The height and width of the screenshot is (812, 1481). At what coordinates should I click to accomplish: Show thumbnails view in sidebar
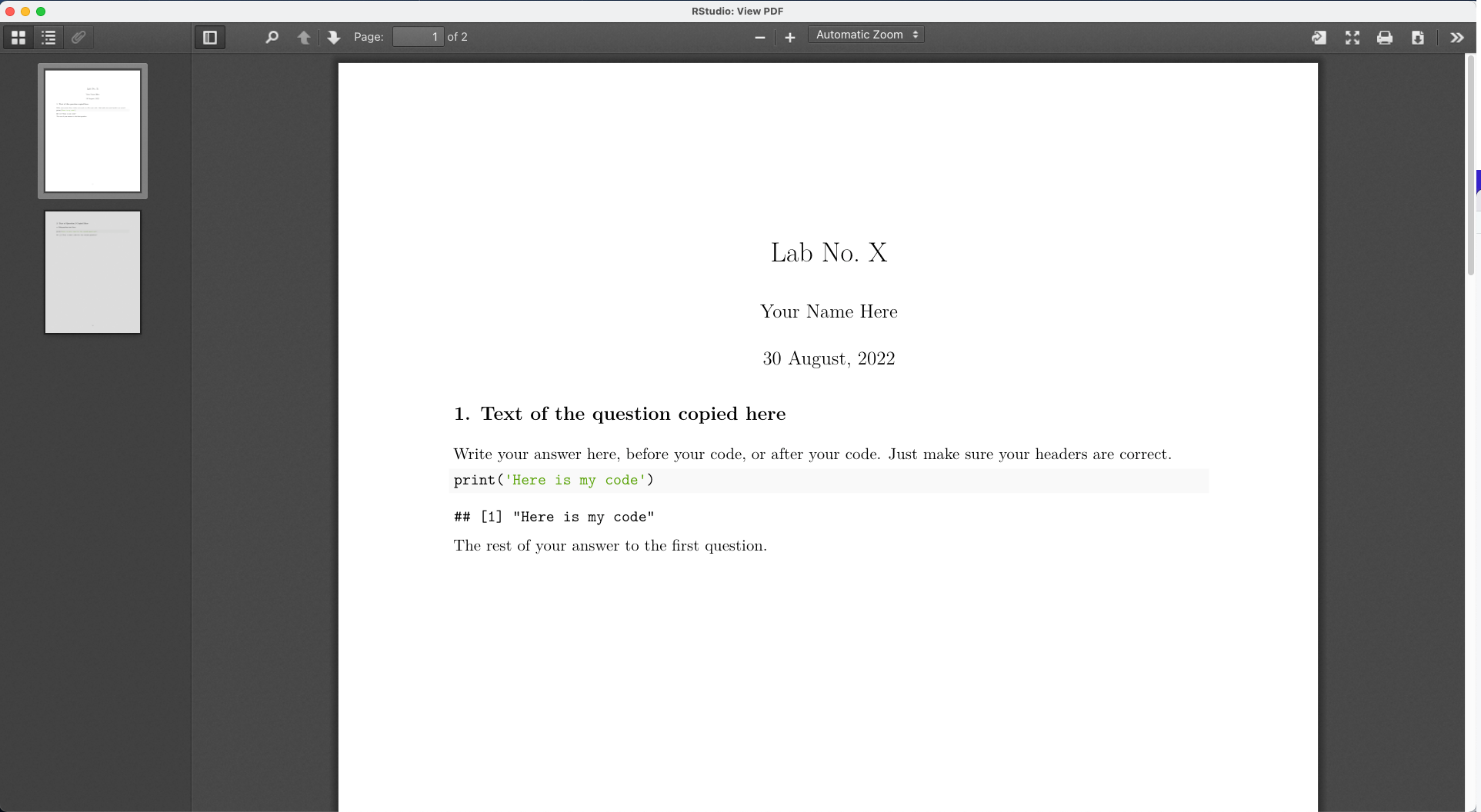coord(18,37)
